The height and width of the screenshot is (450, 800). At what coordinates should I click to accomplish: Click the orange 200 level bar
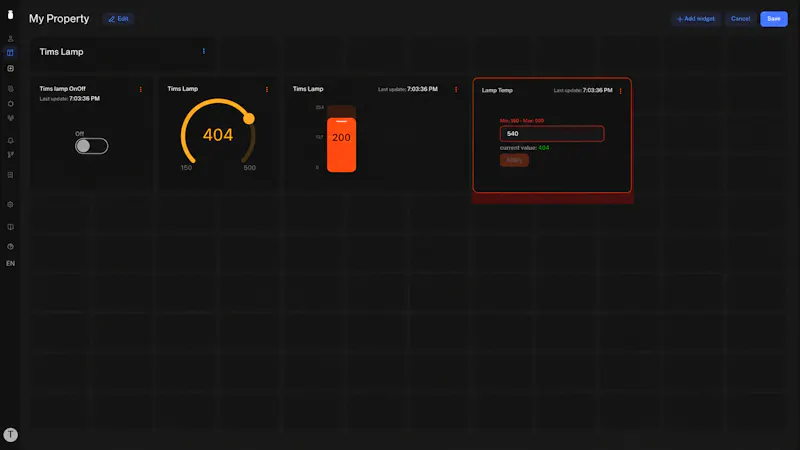(341, 145)
